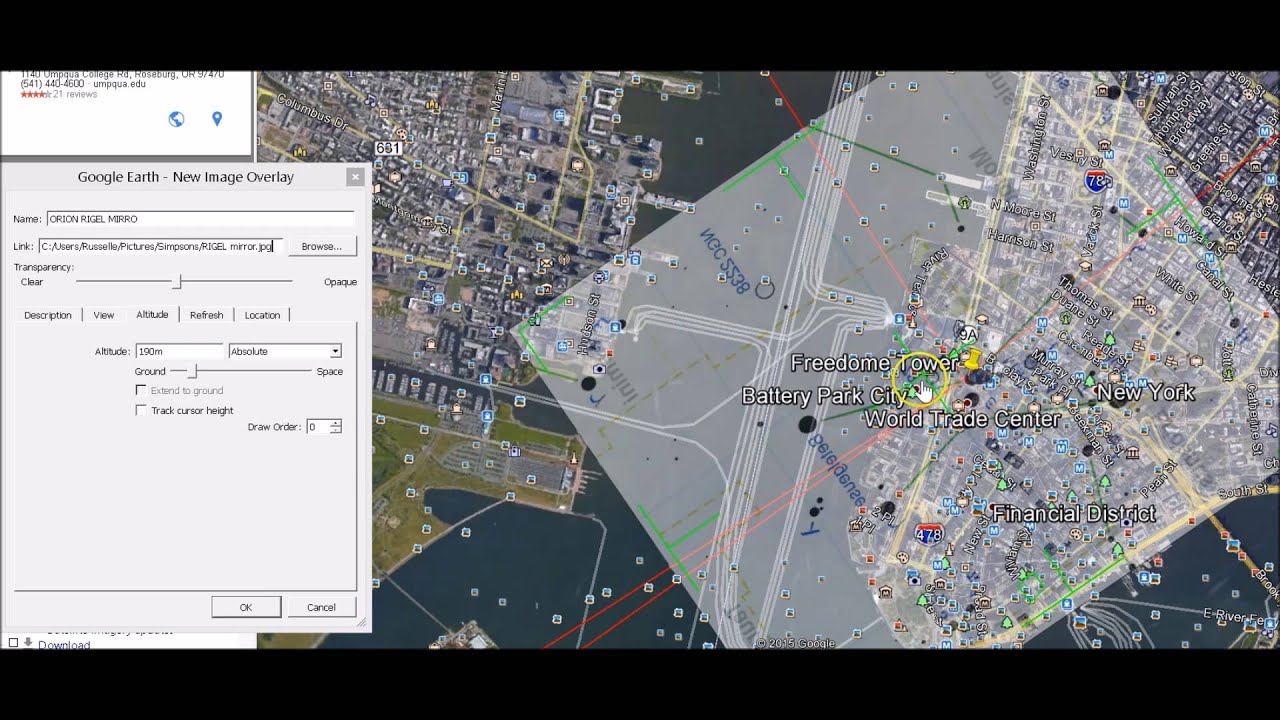Increase Draw Order with the up arrow

pos(335,423)
